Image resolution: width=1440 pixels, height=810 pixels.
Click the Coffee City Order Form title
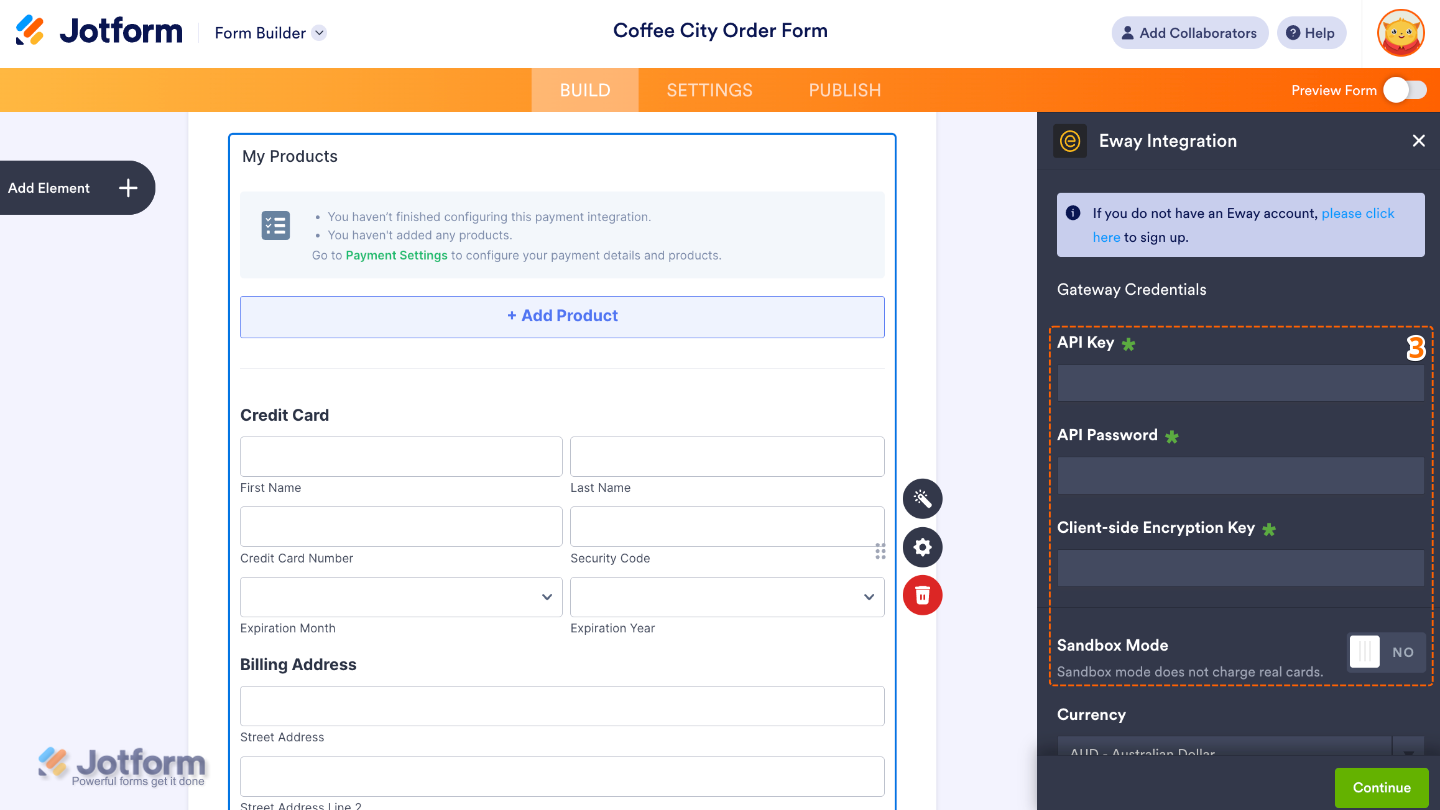coord(720,31)
